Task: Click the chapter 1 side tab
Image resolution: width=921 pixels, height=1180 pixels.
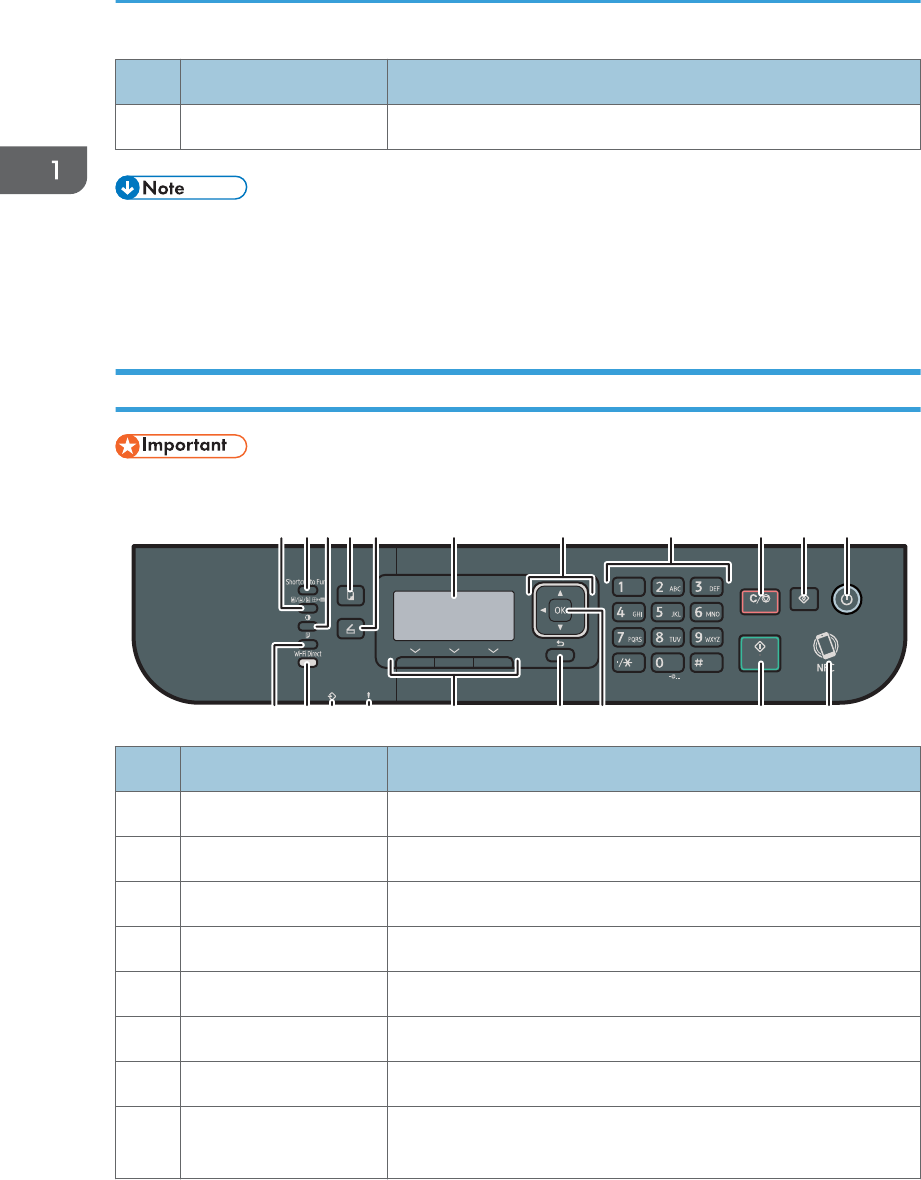Action: click(x=44, y=171)
